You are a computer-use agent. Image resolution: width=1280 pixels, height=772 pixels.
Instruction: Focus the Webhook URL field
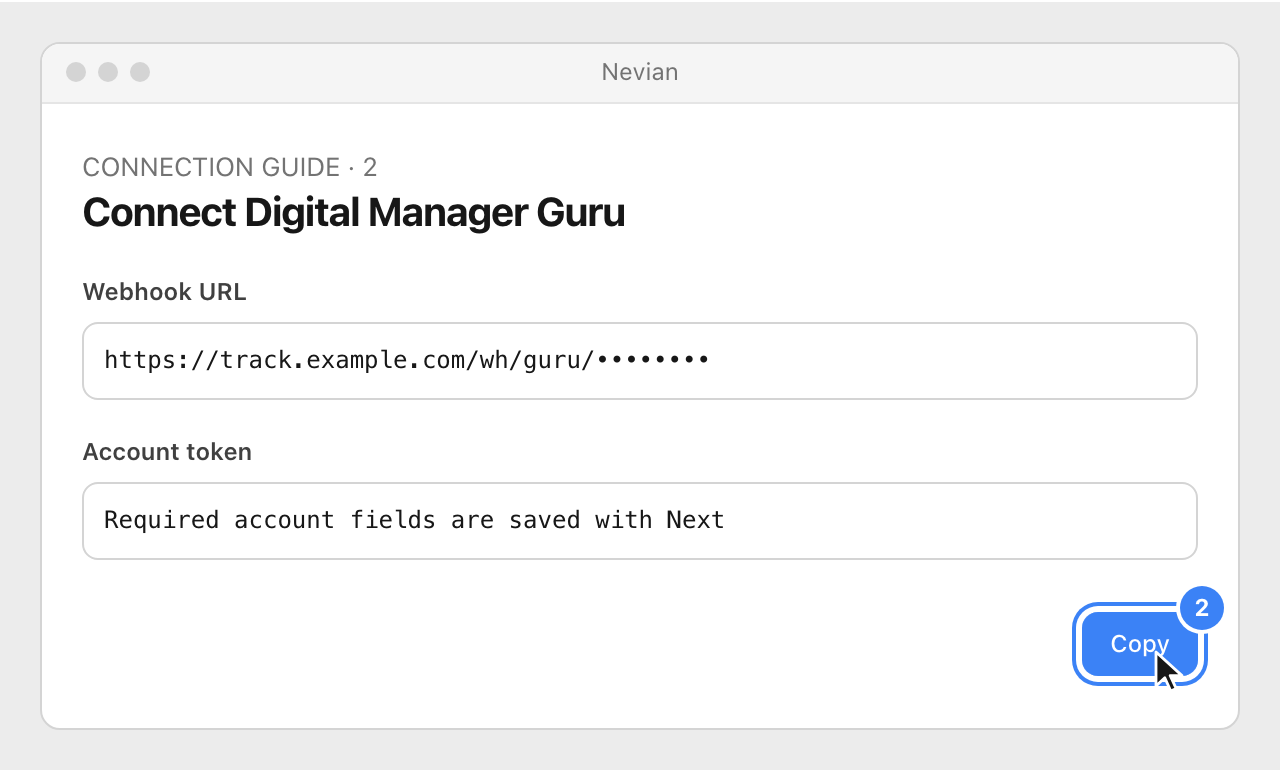pyautogui.click(x=640, y=361)
